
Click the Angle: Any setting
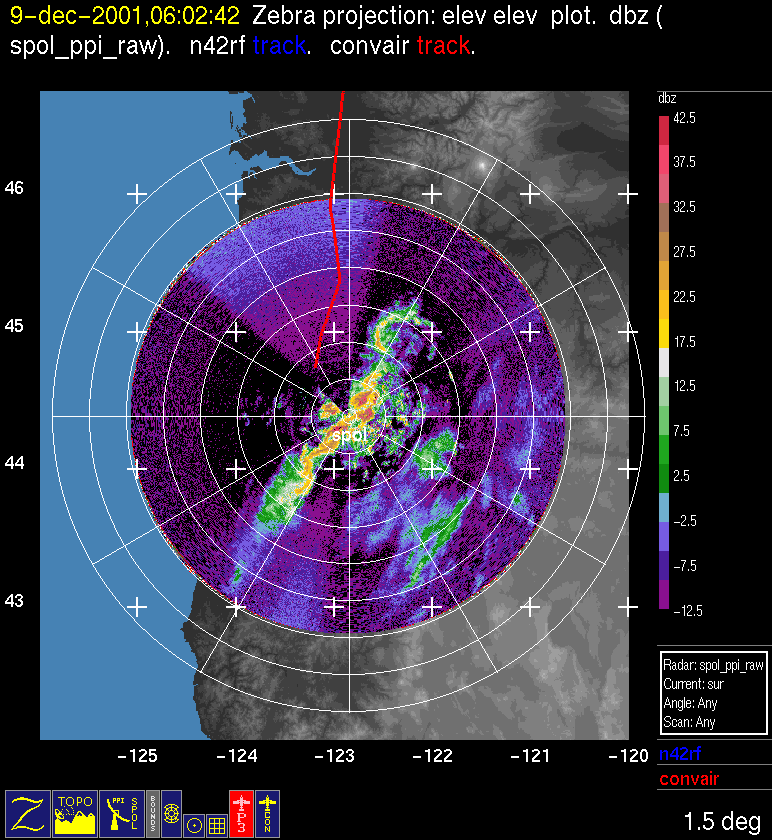(x=691, y=703)
